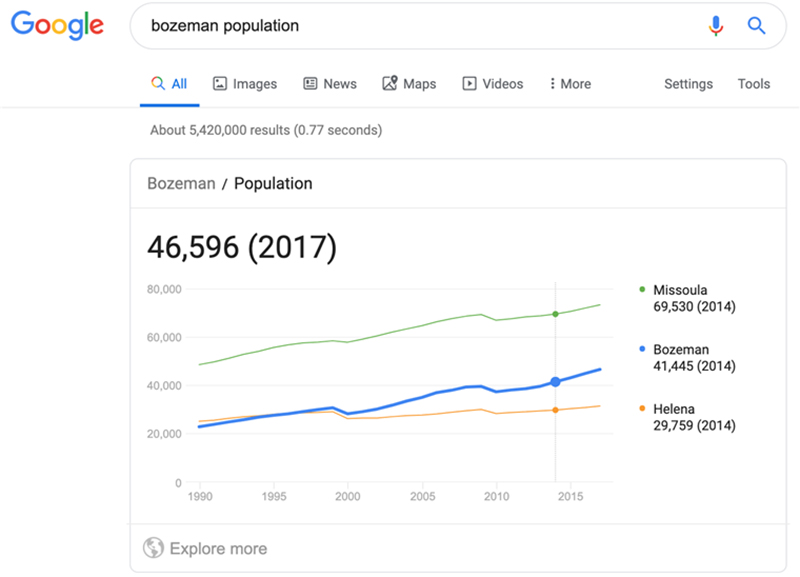
Task: Click the Maps tab pin icon
Action: click(x=390, y=83)
